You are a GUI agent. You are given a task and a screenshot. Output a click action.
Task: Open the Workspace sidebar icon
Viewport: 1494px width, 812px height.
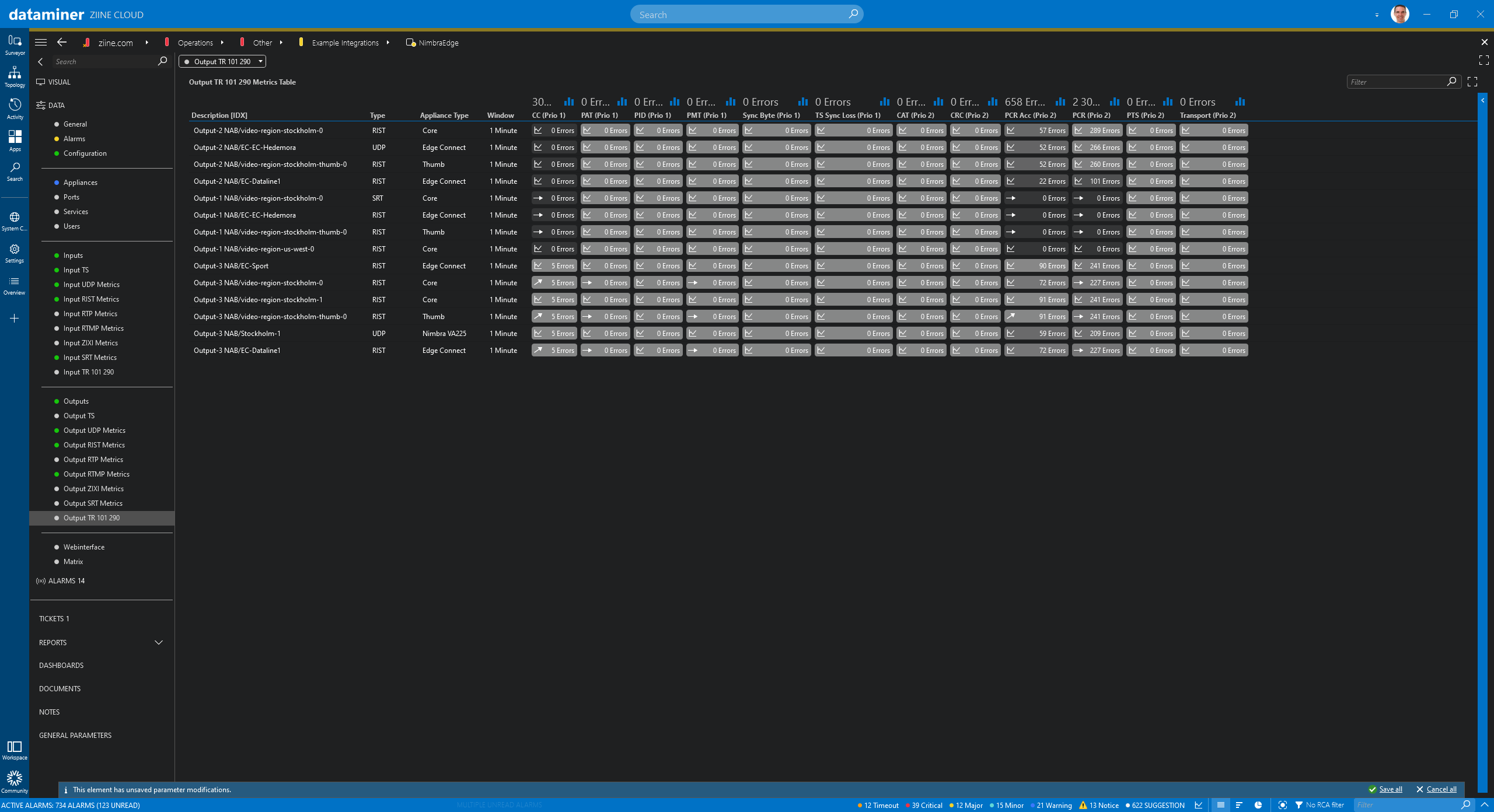15,750
